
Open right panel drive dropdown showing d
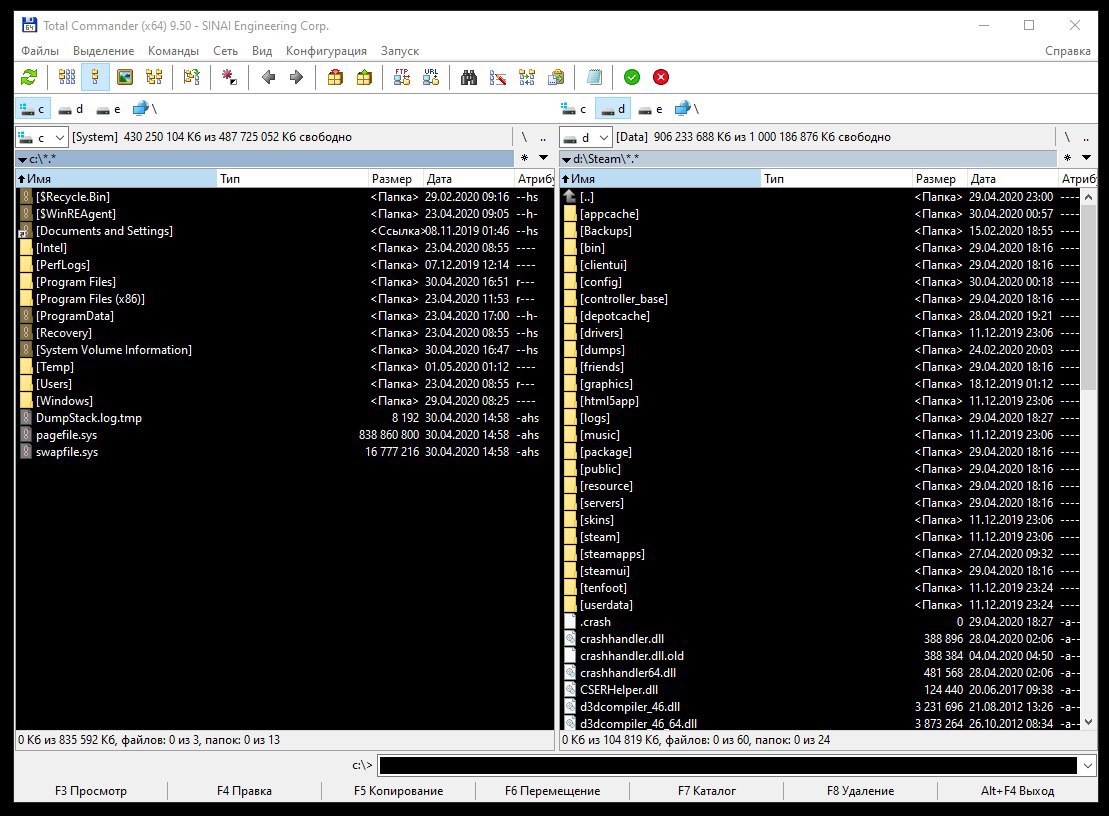coord(585,137)
